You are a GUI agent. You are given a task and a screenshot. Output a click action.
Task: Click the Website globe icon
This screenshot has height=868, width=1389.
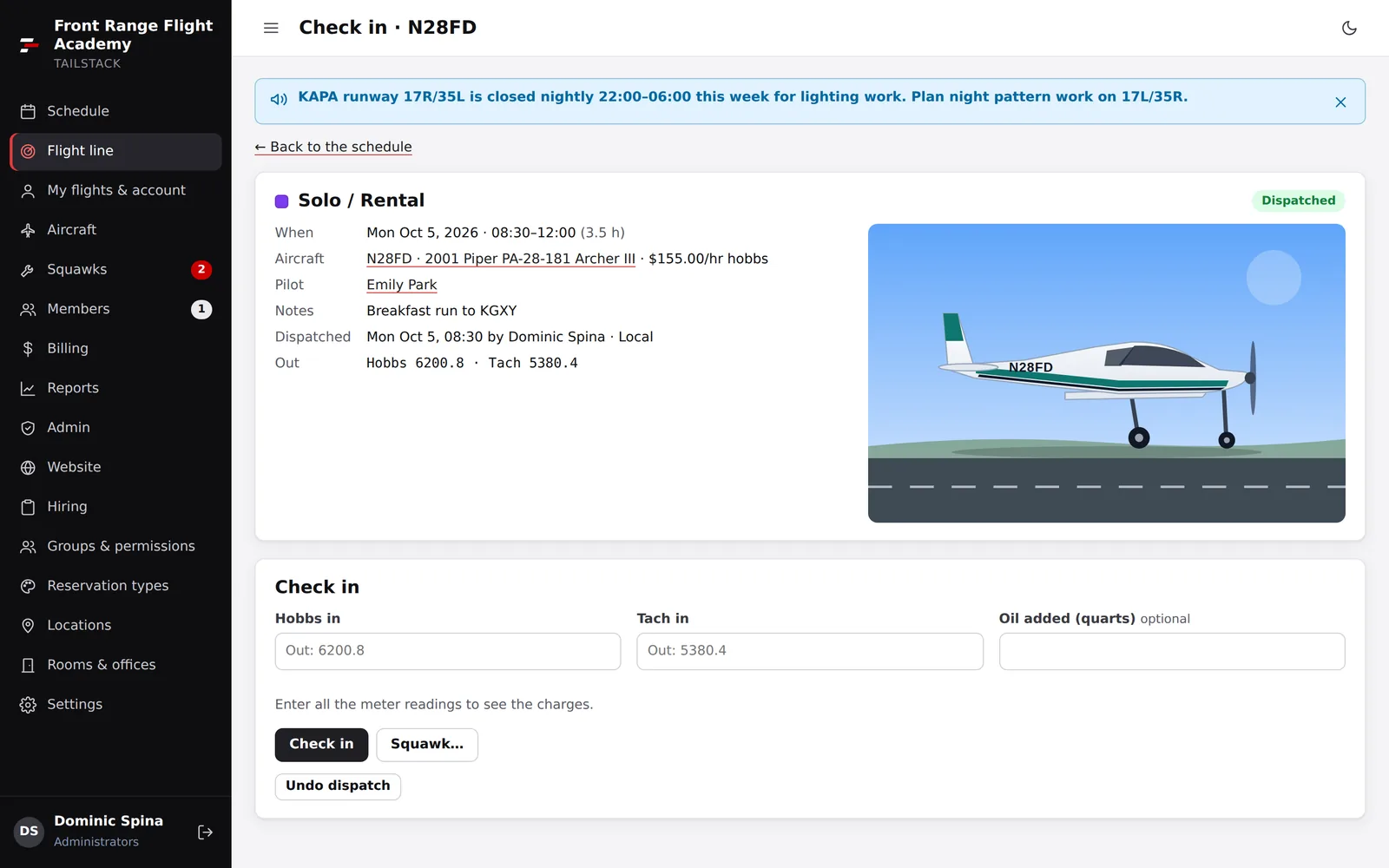click(28, 468)
